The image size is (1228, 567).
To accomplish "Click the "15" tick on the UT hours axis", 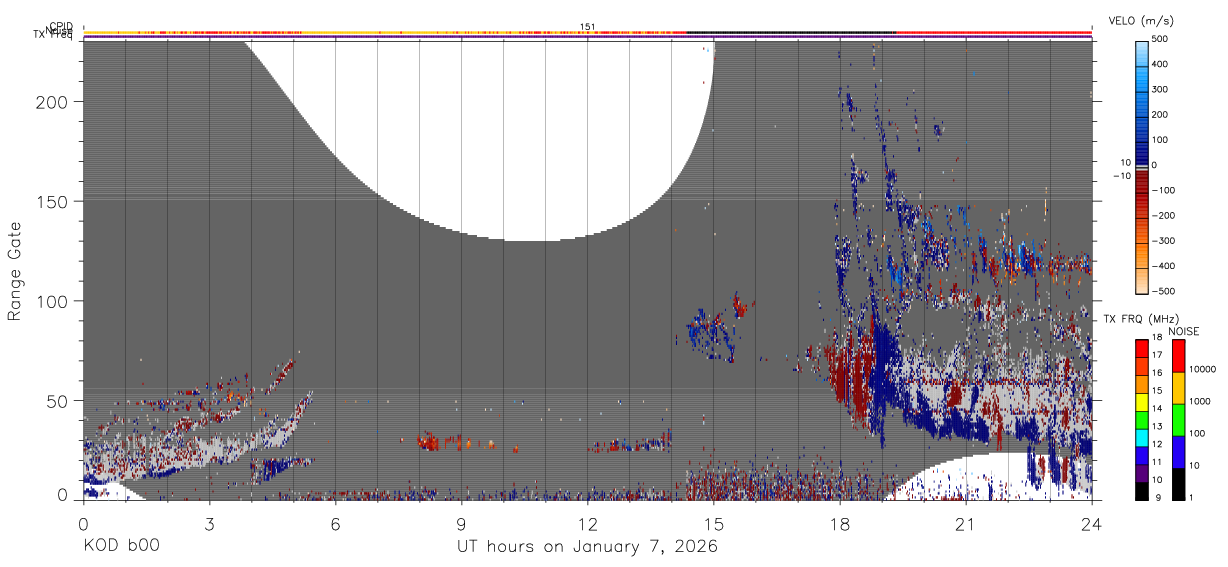I will point(714,524).
